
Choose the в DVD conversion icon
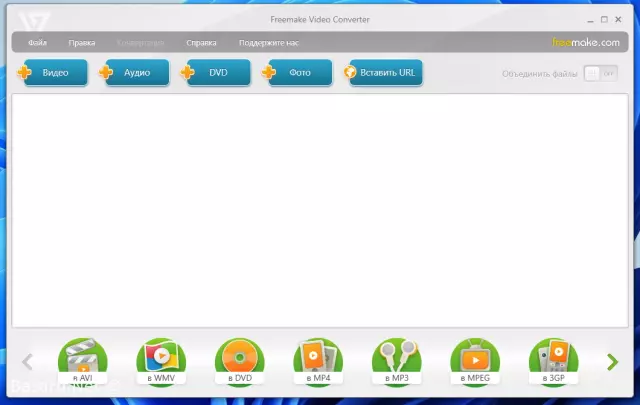240,362
